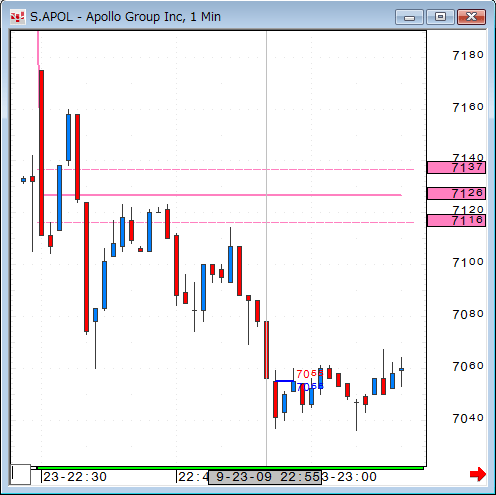This screenshot has height=495, width=496.
Task: Click the small white box at bottom left
Action: [21, 474]
